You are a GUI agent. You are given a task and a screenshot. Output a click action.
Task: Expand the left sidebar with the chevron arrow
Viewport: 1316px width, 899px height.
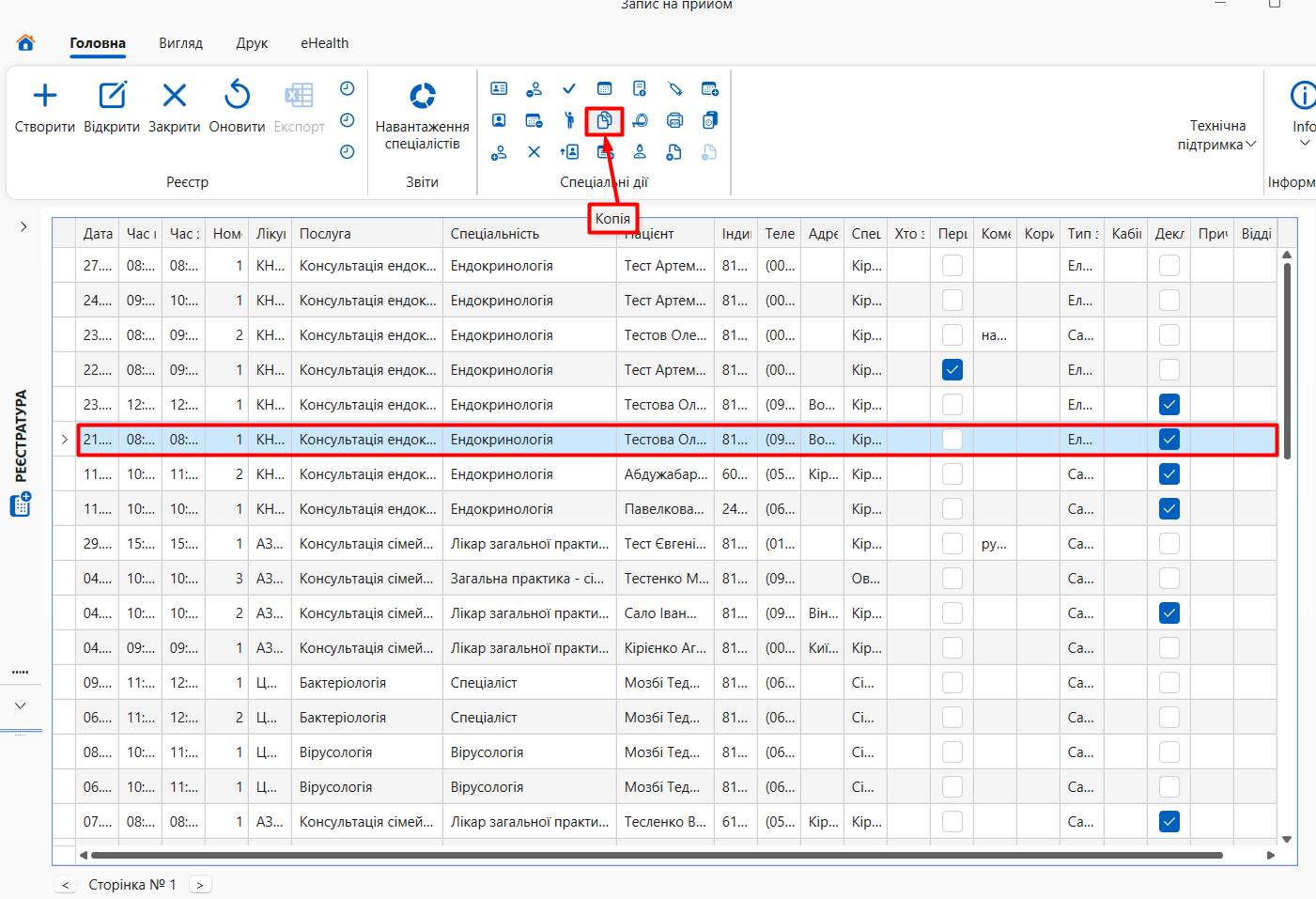23,226
